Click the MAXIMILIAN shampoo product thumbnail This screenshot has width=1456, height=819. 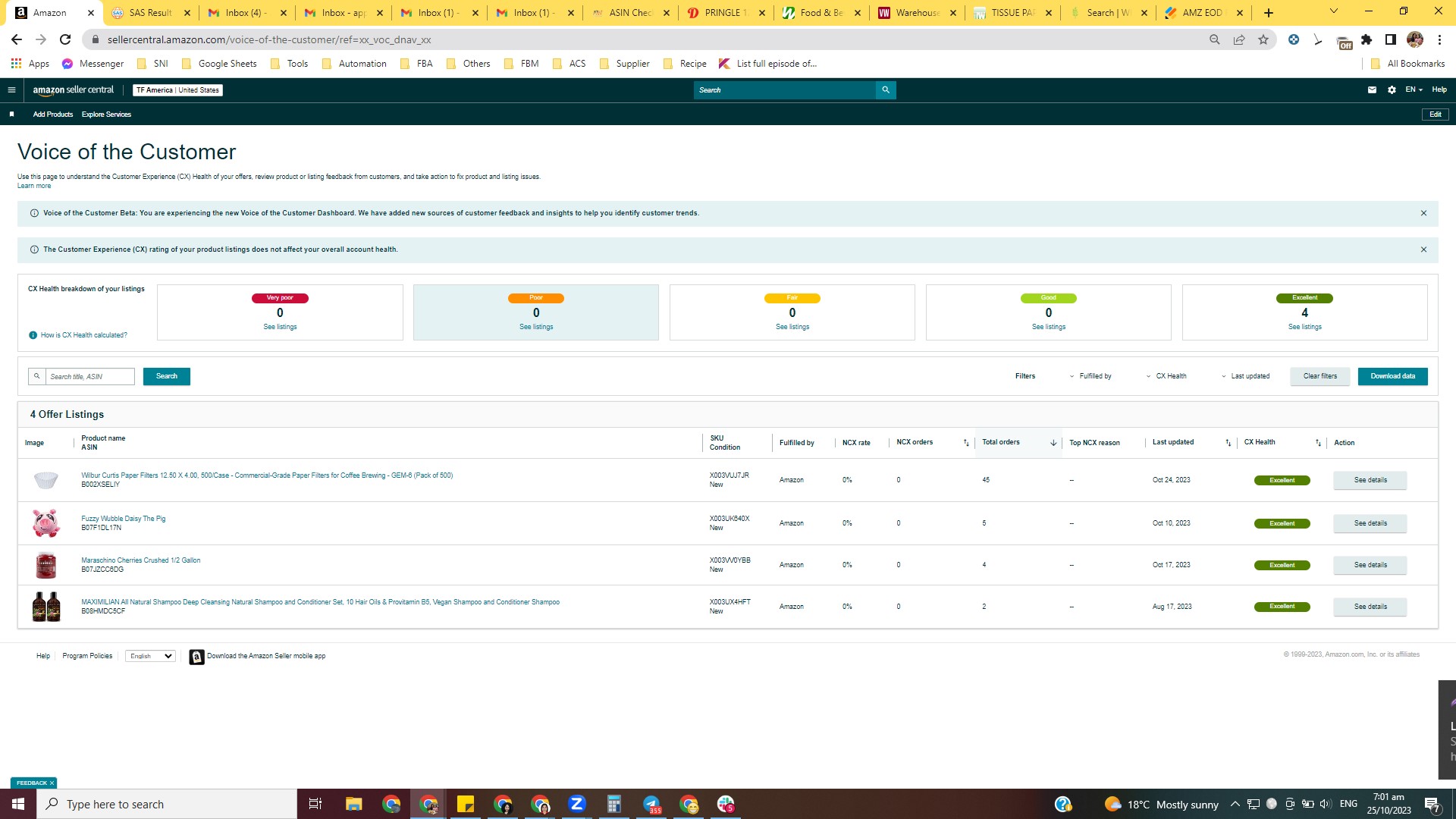(46, 607)
